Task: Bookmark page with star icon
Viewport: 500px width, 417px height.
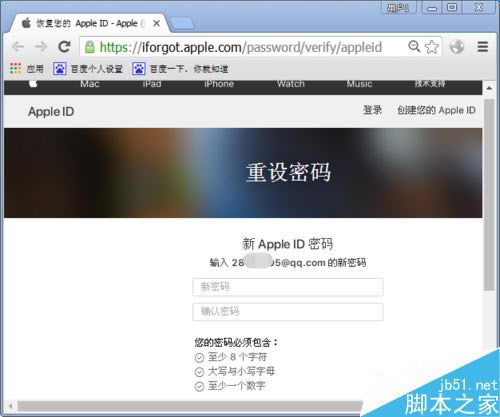Action: point(432,47)
